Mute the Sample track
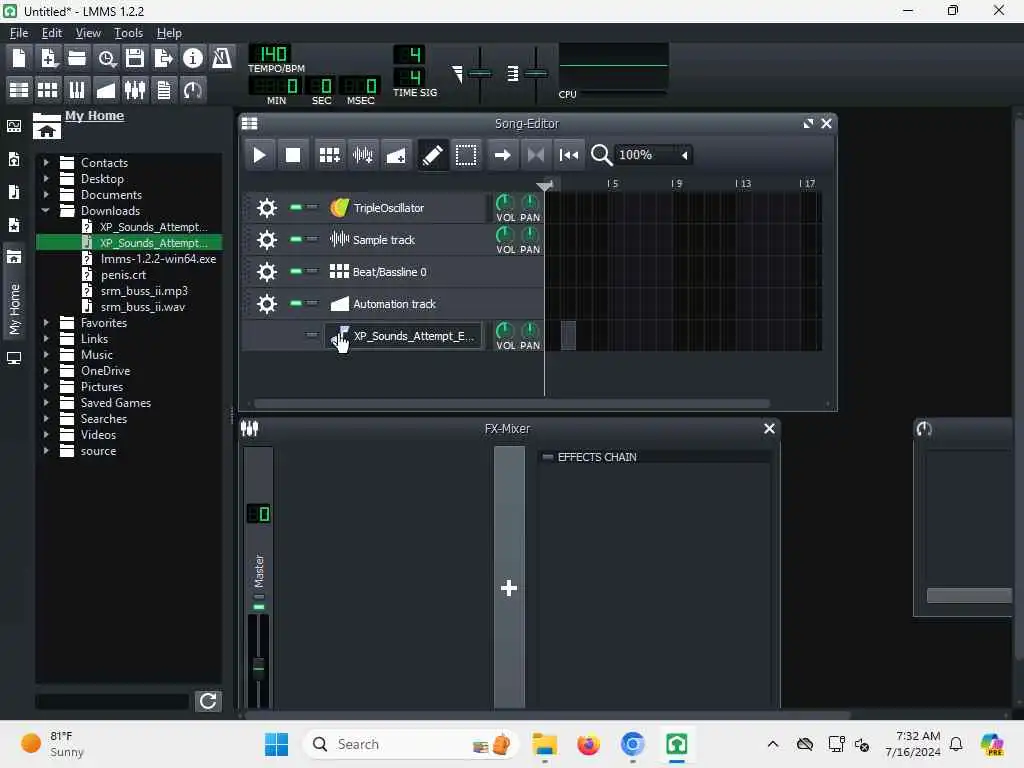Screen dimensions: 1024x768 pos(296,239)
